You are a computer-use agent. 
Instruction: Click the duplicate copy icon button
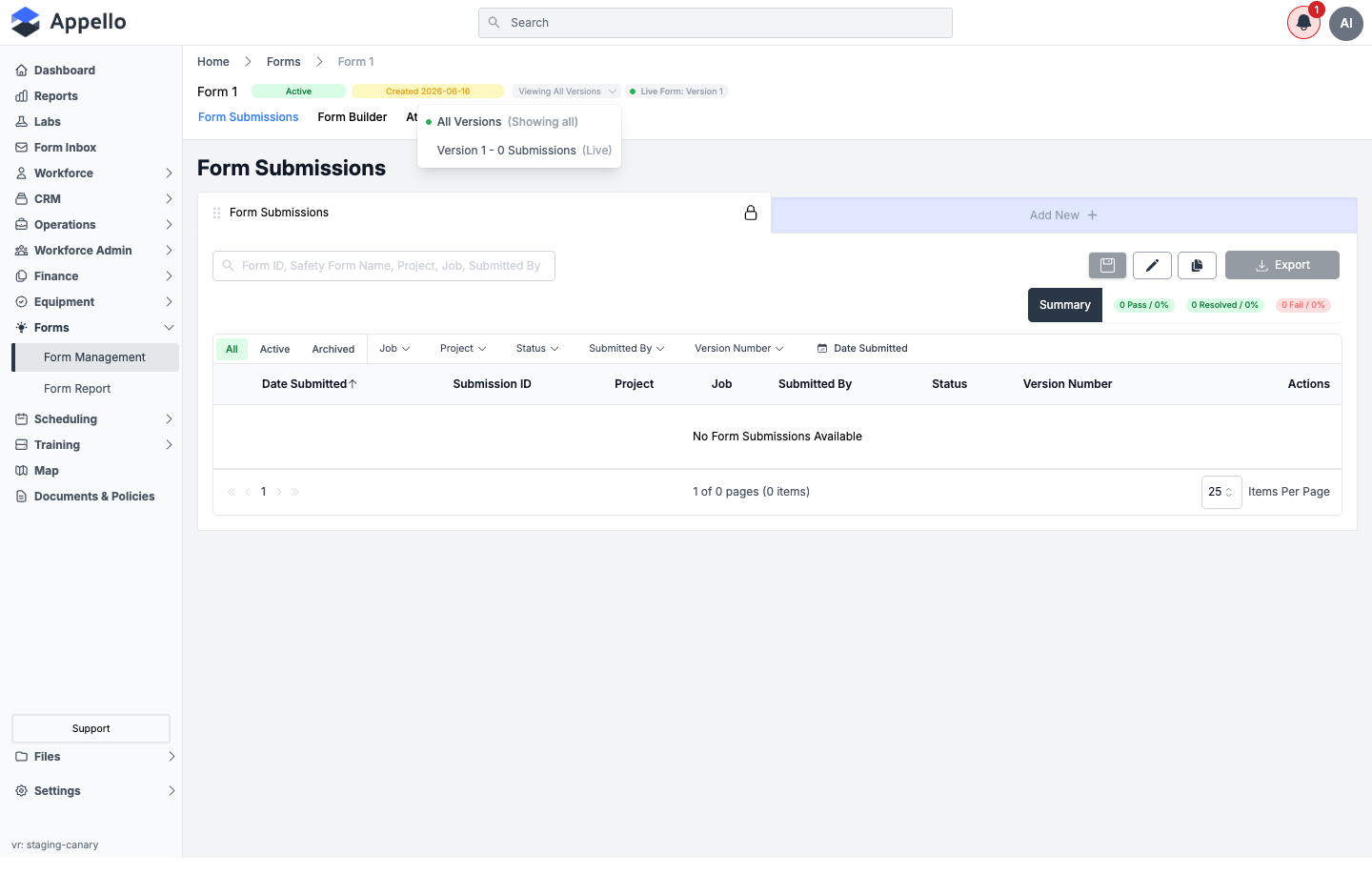pyautogui.click(x=1197, y=265)
